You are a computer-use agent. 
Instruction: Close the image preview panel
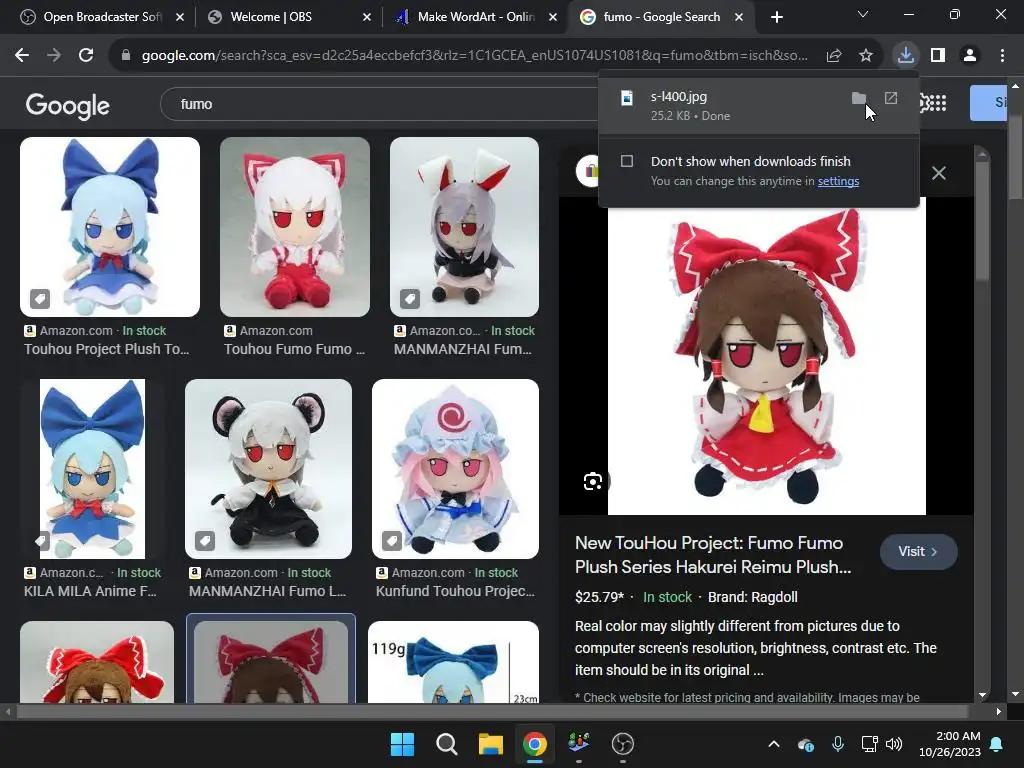tap(938, 173)
